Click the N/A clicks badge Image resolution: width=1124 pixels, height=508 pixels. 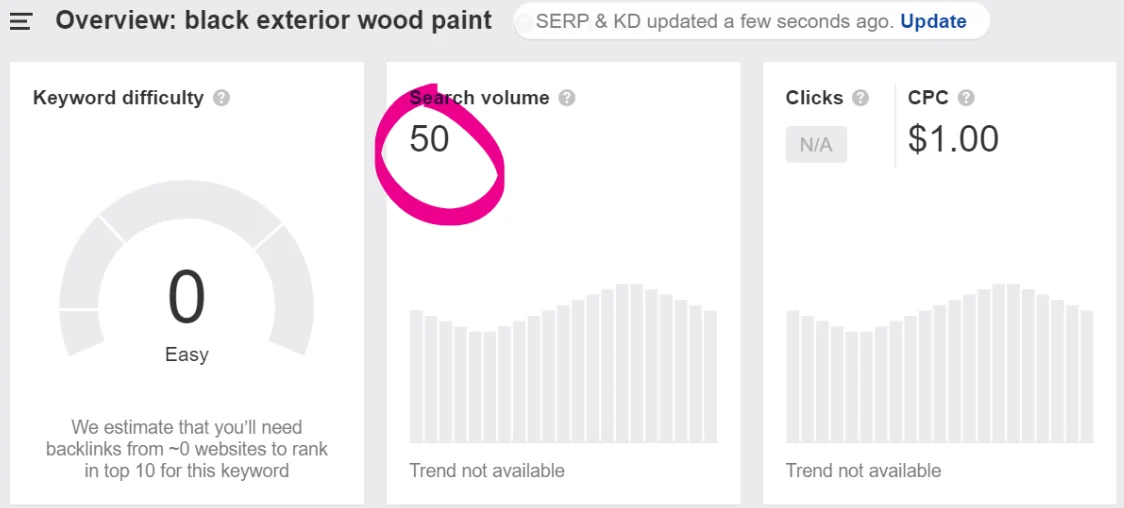point(816,145)
